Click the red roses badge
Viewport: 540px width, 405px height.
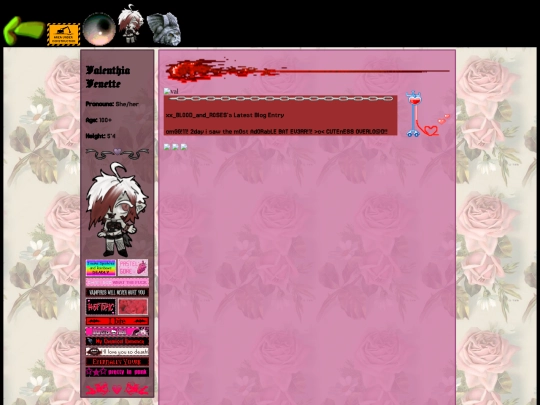coord(133,307)
